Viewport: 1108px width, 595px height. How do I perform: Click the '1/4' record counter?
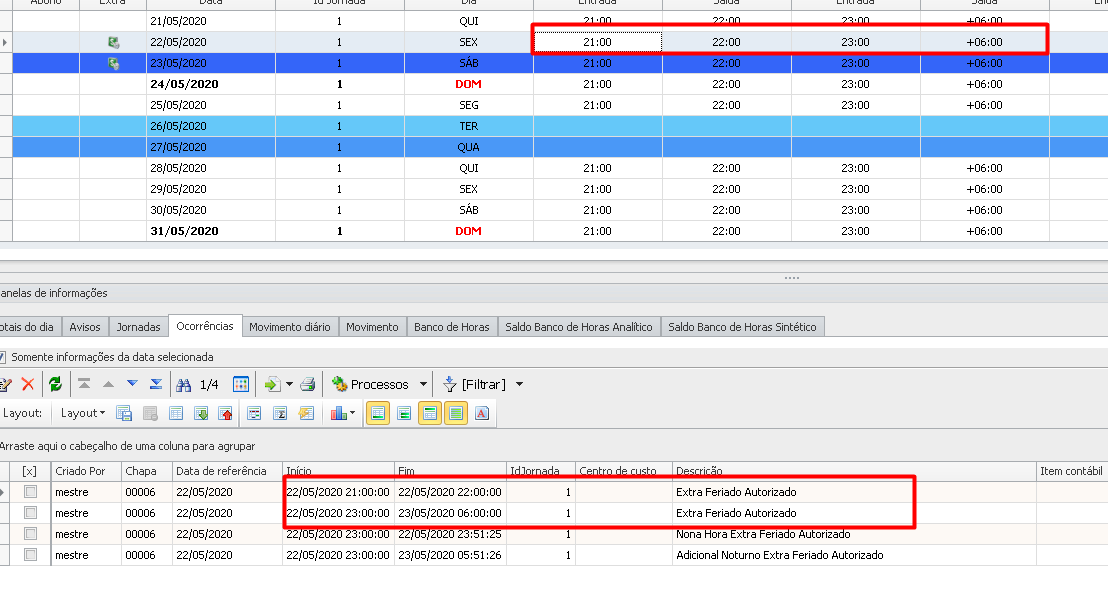pos(209,384)
